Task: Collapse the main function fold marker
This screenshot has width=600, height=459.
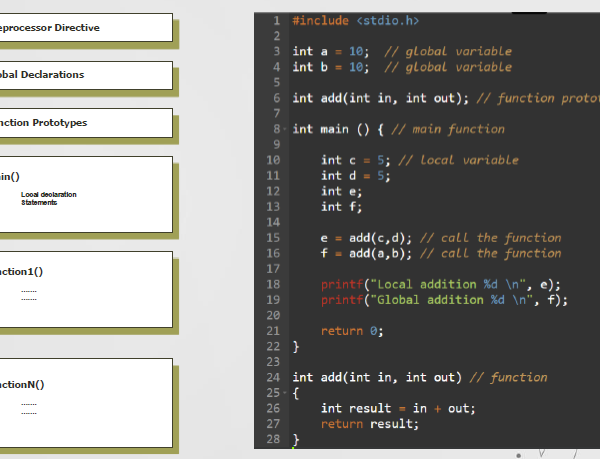Action: coord(286,130)
